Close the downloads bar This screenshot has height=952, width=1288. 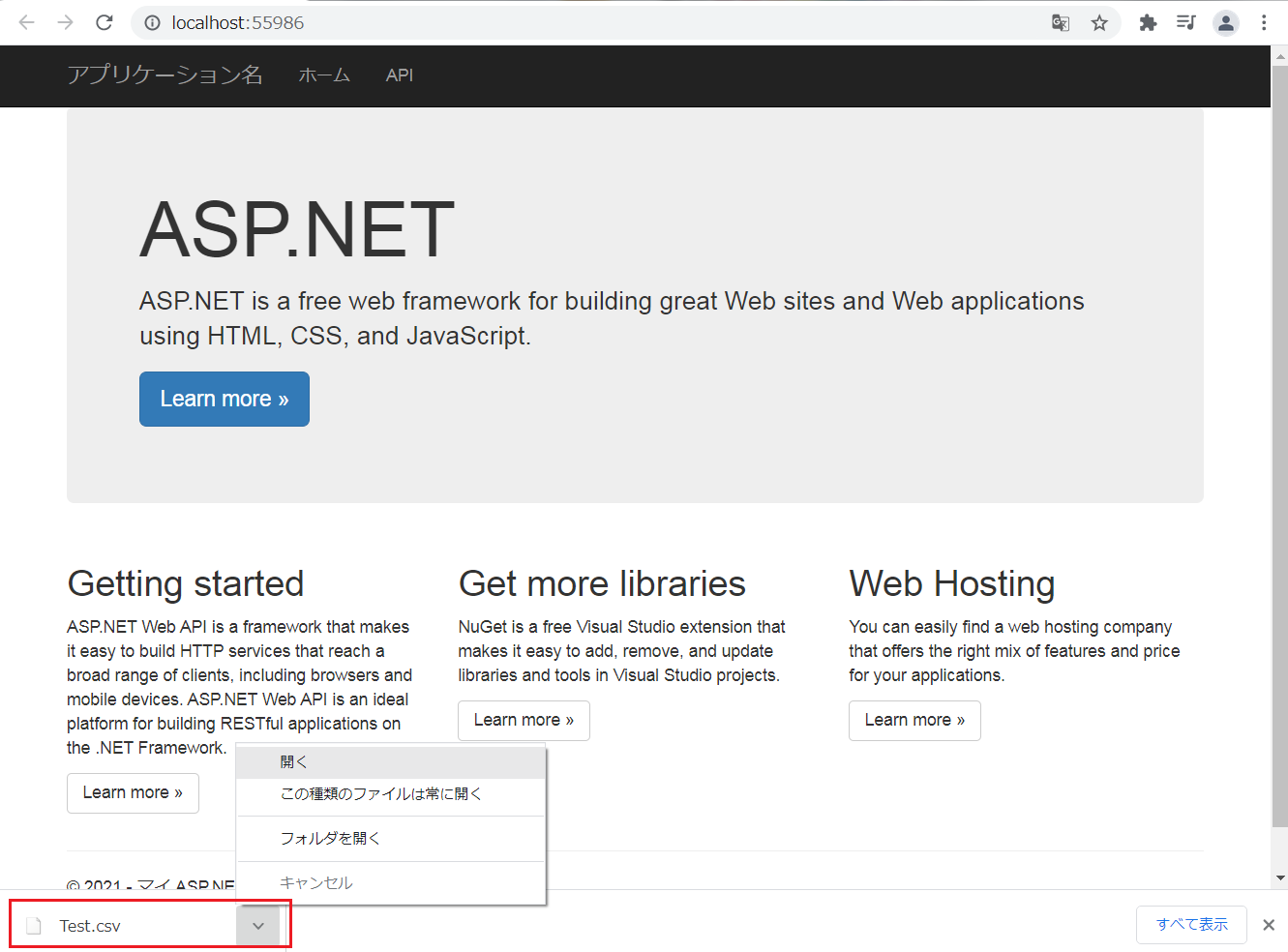pyautogui.click(x=1269, y=925)
